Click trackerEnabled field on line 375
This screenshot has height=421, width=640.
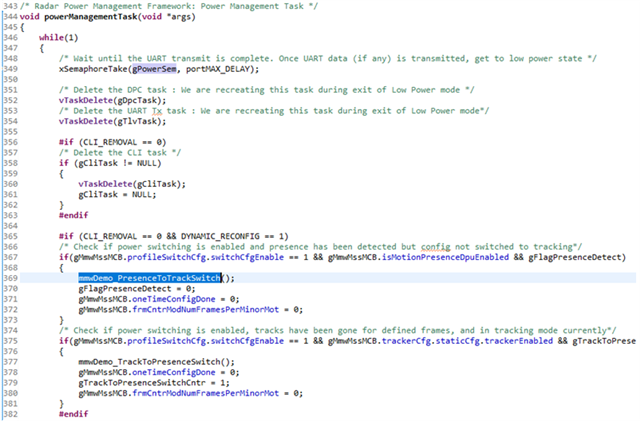(518, 341)
